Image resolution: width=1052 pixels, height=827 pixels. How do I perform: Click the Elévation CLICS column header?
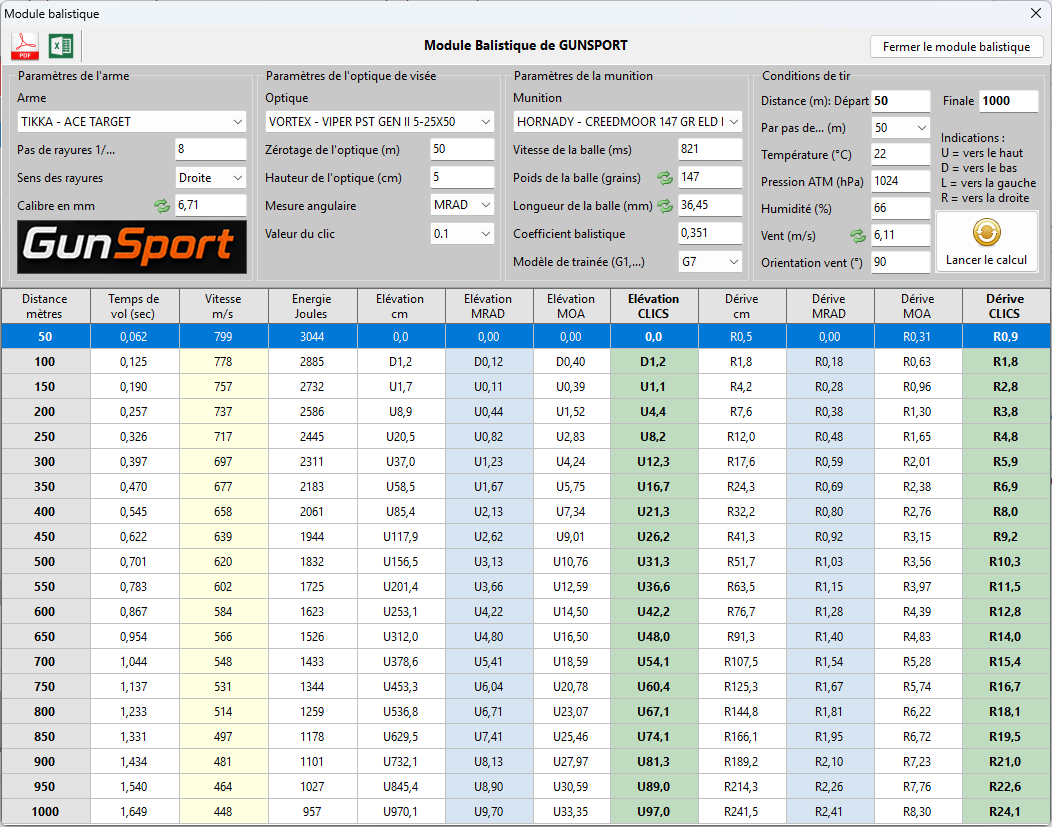click(x=653, y=307)
